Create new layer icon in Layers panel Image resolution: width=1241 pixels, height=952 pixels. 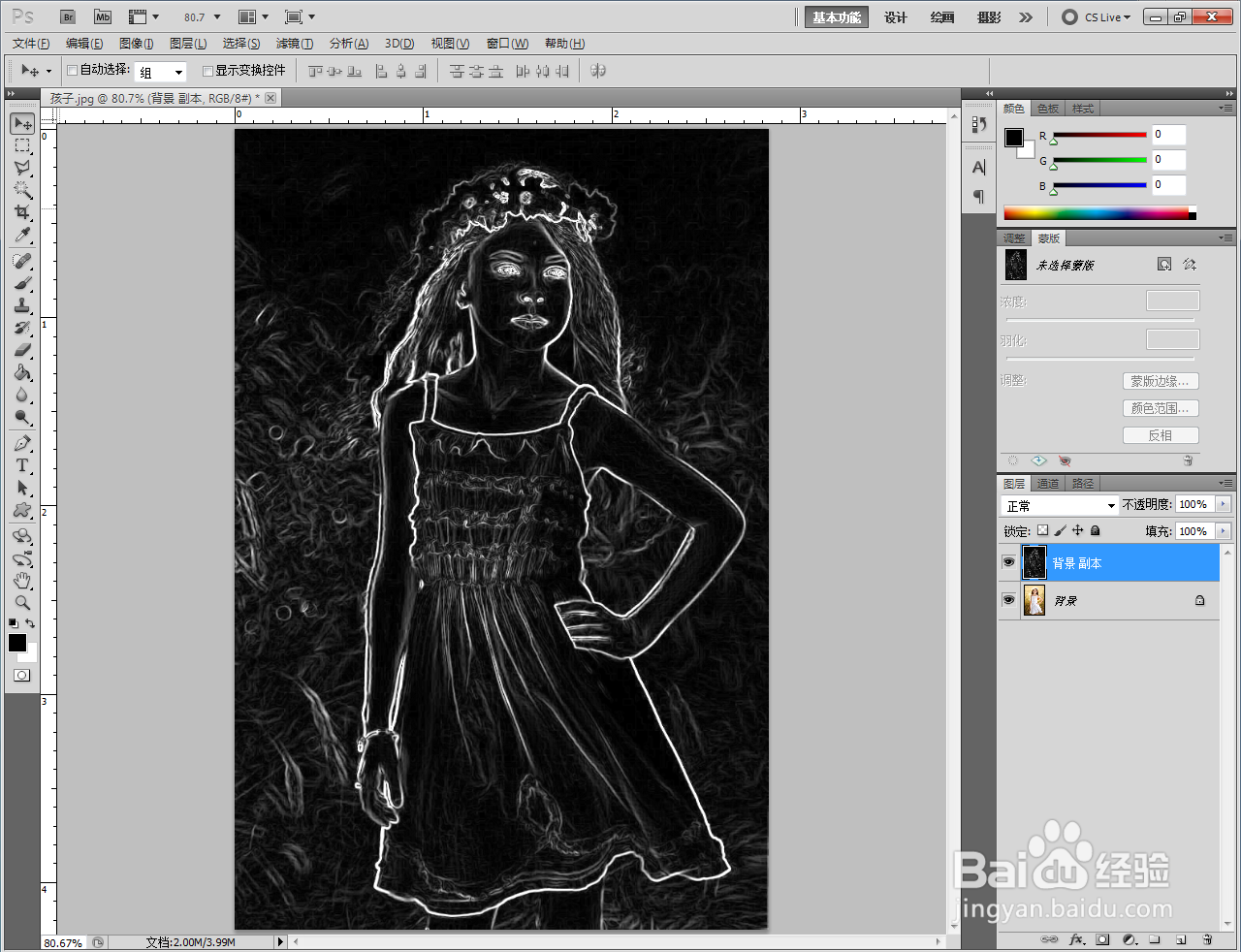point(1181,939)
